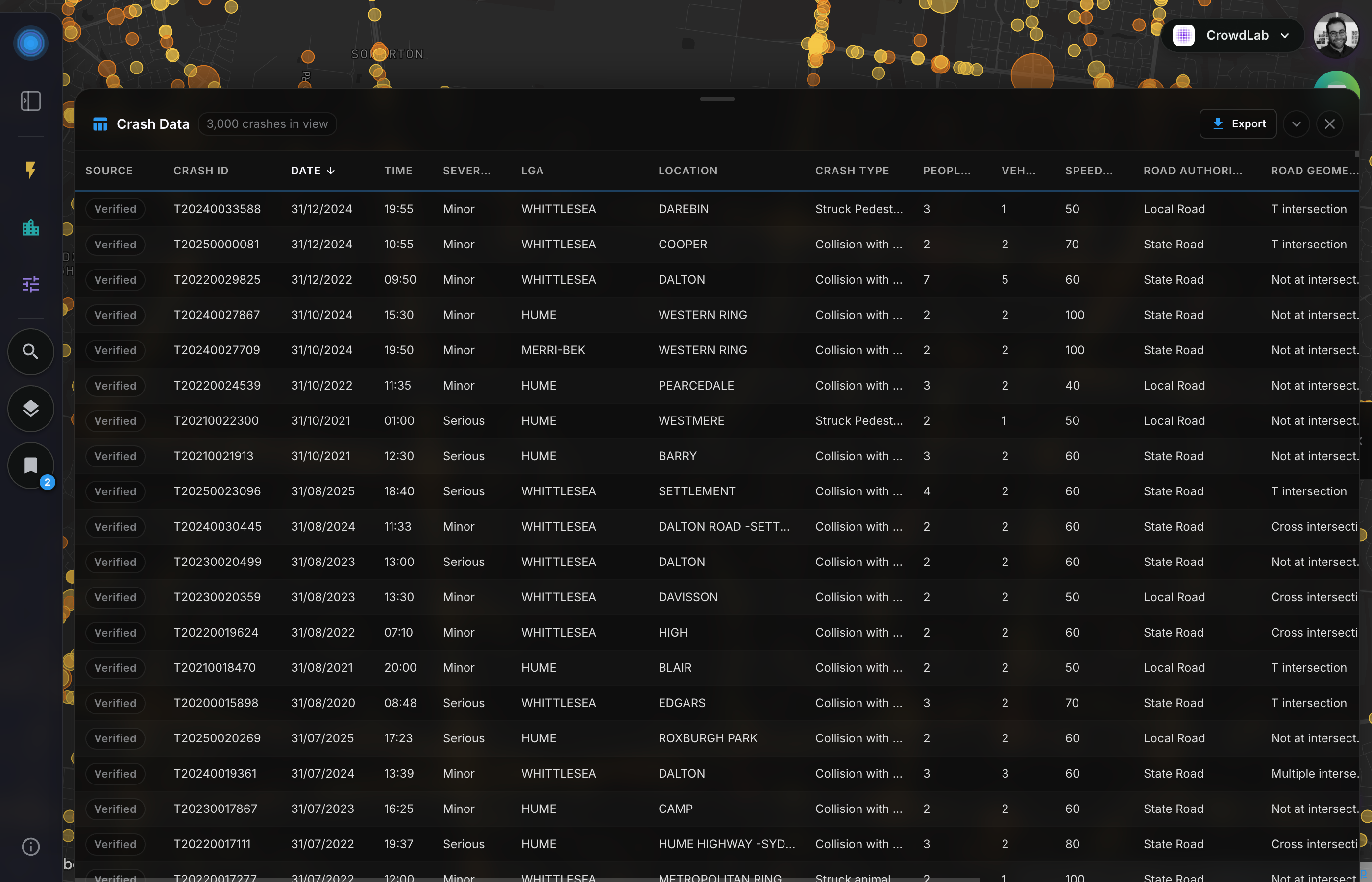Viewport: 1372px width, 882px height.
Task: Open the lightning bolt insights icon
Action: click(30, 170)
